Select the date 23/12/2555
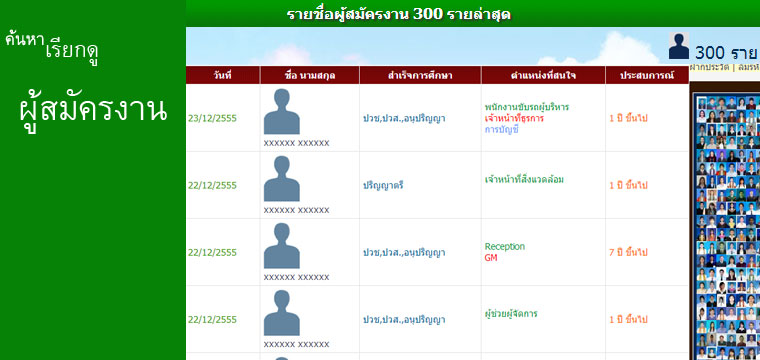This screenshot has height=360, width=760. 212,118
